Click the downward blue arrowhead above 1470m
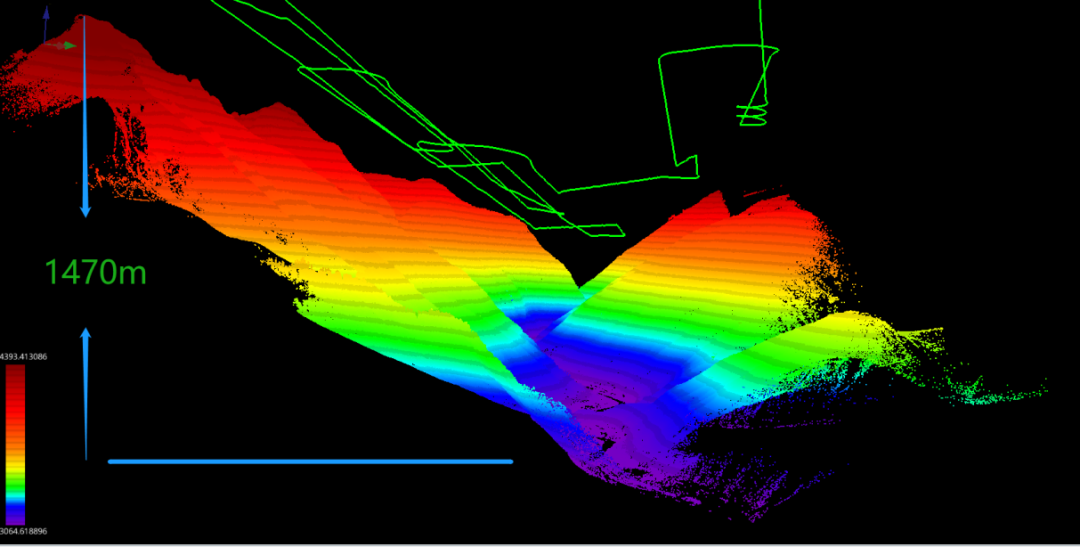Viewport: 1080px width, 547px height. point(85,209)
